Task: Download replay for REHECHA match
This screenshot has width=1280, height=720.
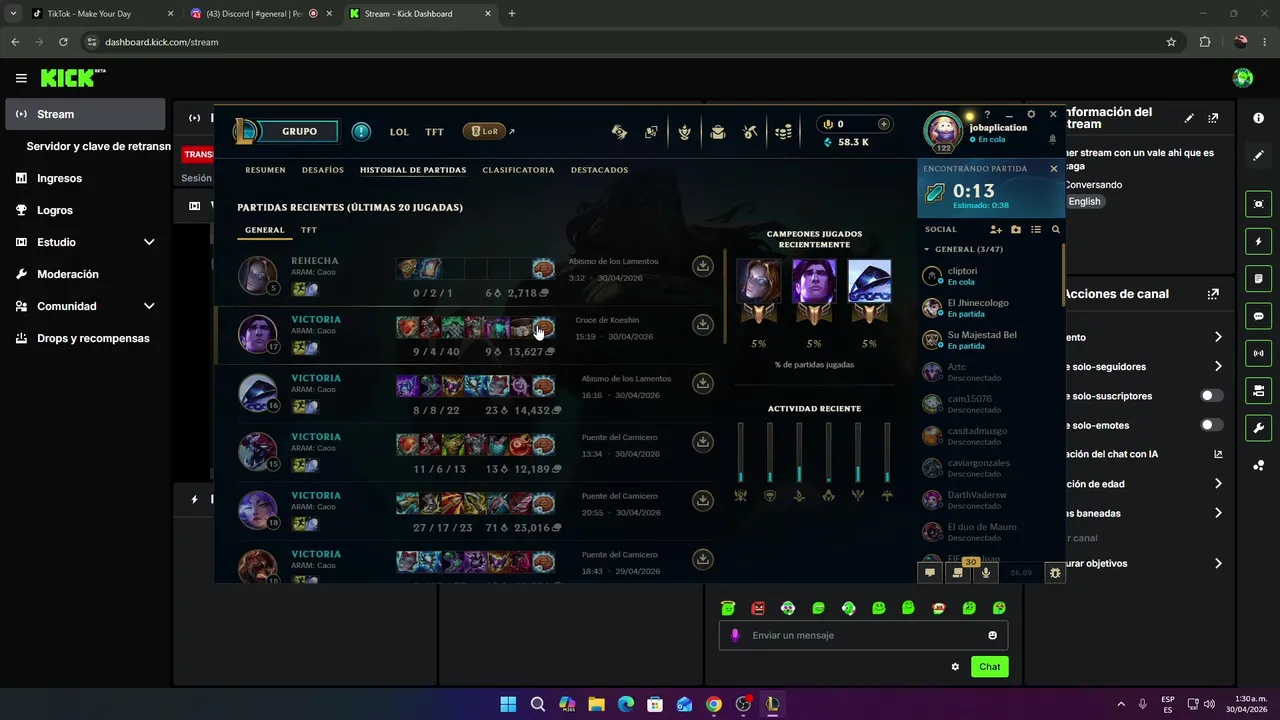Action: pyautogui.click(x=703, y=266)
